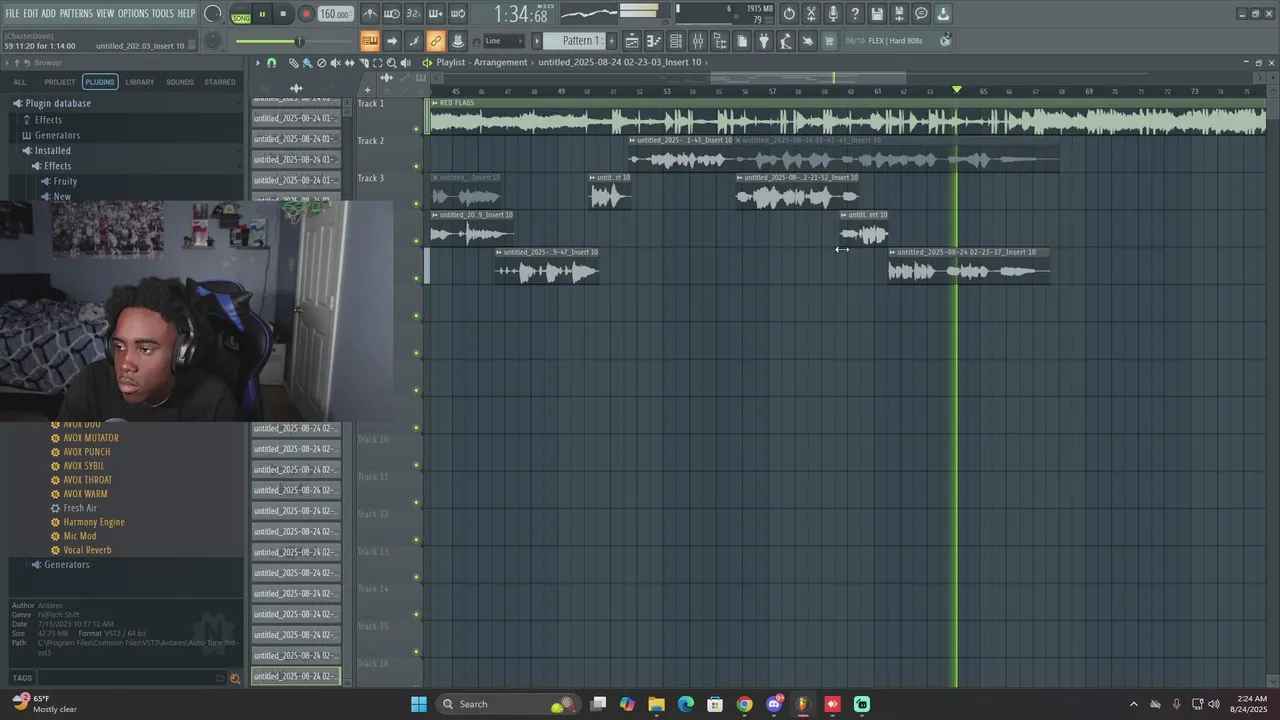Screen dimensions: 1280x720
Task: Open Windows Start menu
Action: coord(419,704)
